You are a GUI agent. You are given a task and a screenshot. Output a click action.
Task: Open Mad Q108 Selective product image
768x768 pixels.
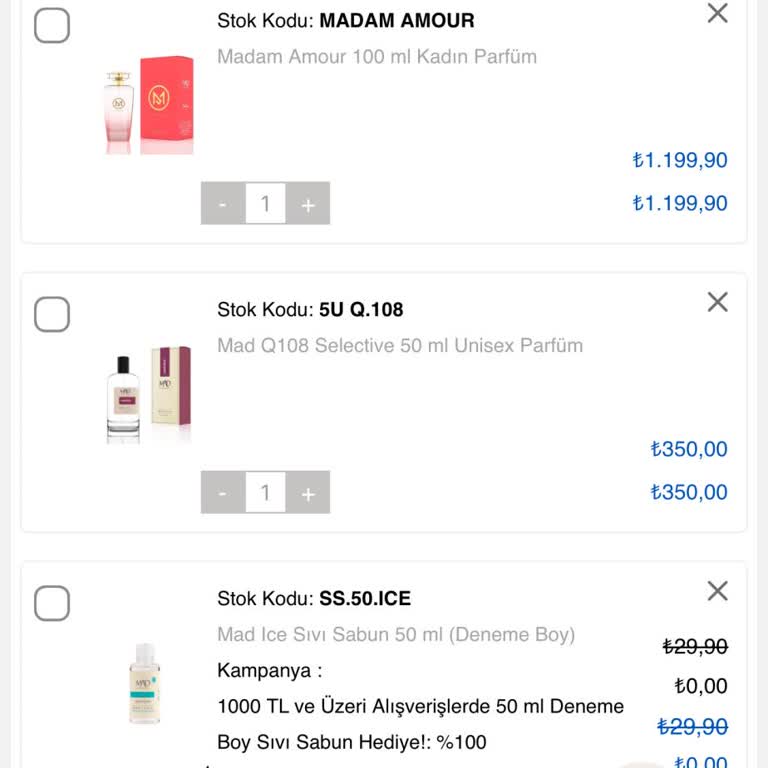point(149,394)
